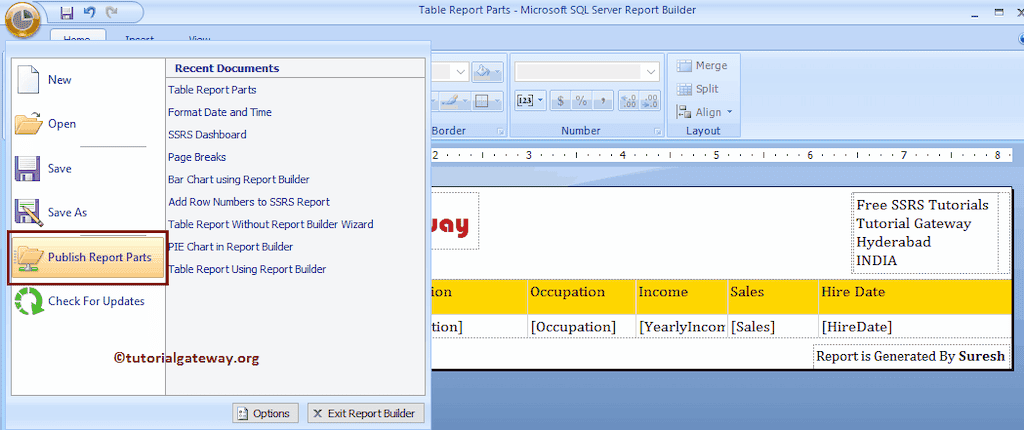Select the [Sales] data cell
The height and width of the screenshot is (430, 1024).
coord(773,326)
